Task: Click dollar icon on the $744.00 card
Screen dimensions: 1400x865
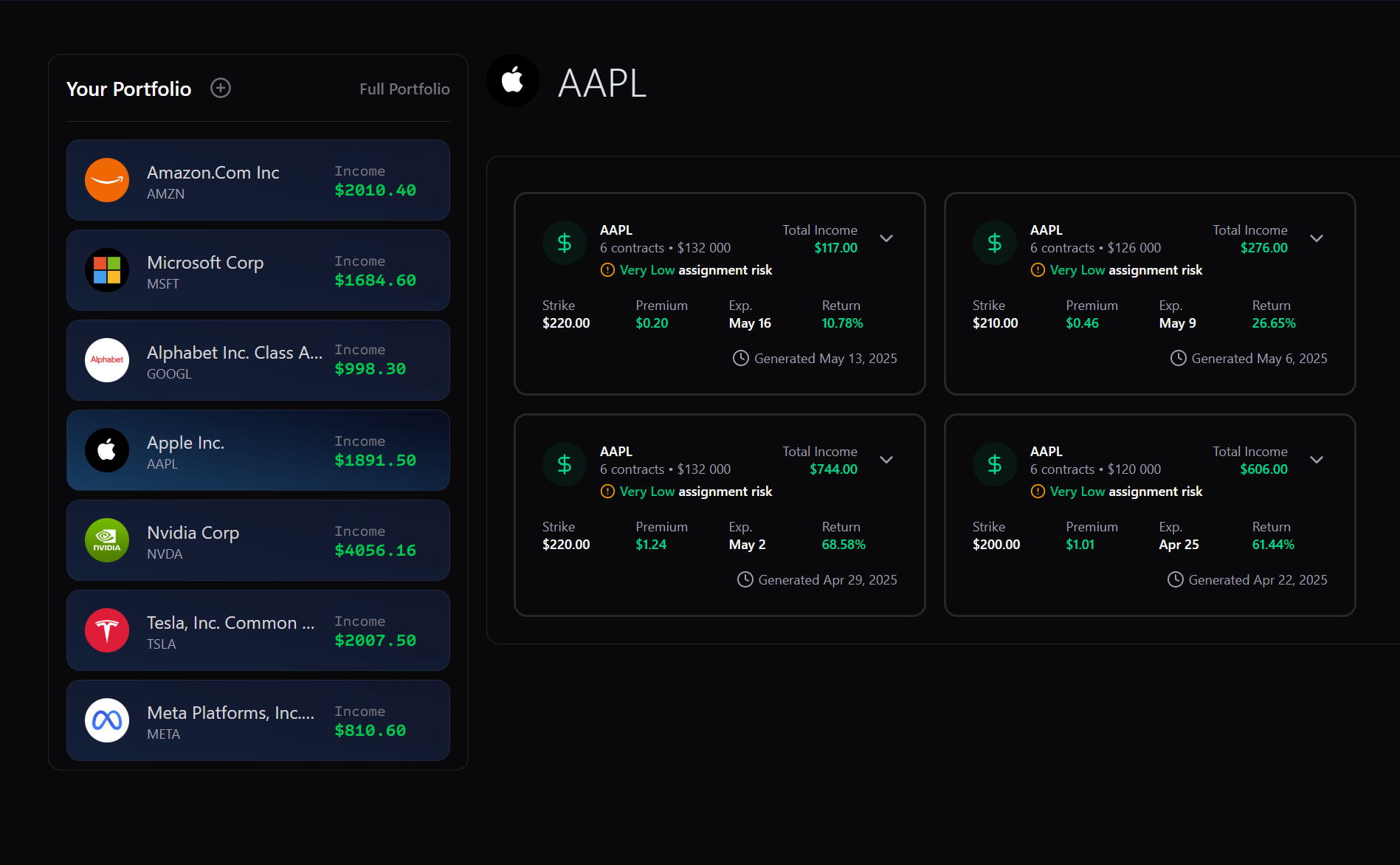Action: (x=565, y=464)
